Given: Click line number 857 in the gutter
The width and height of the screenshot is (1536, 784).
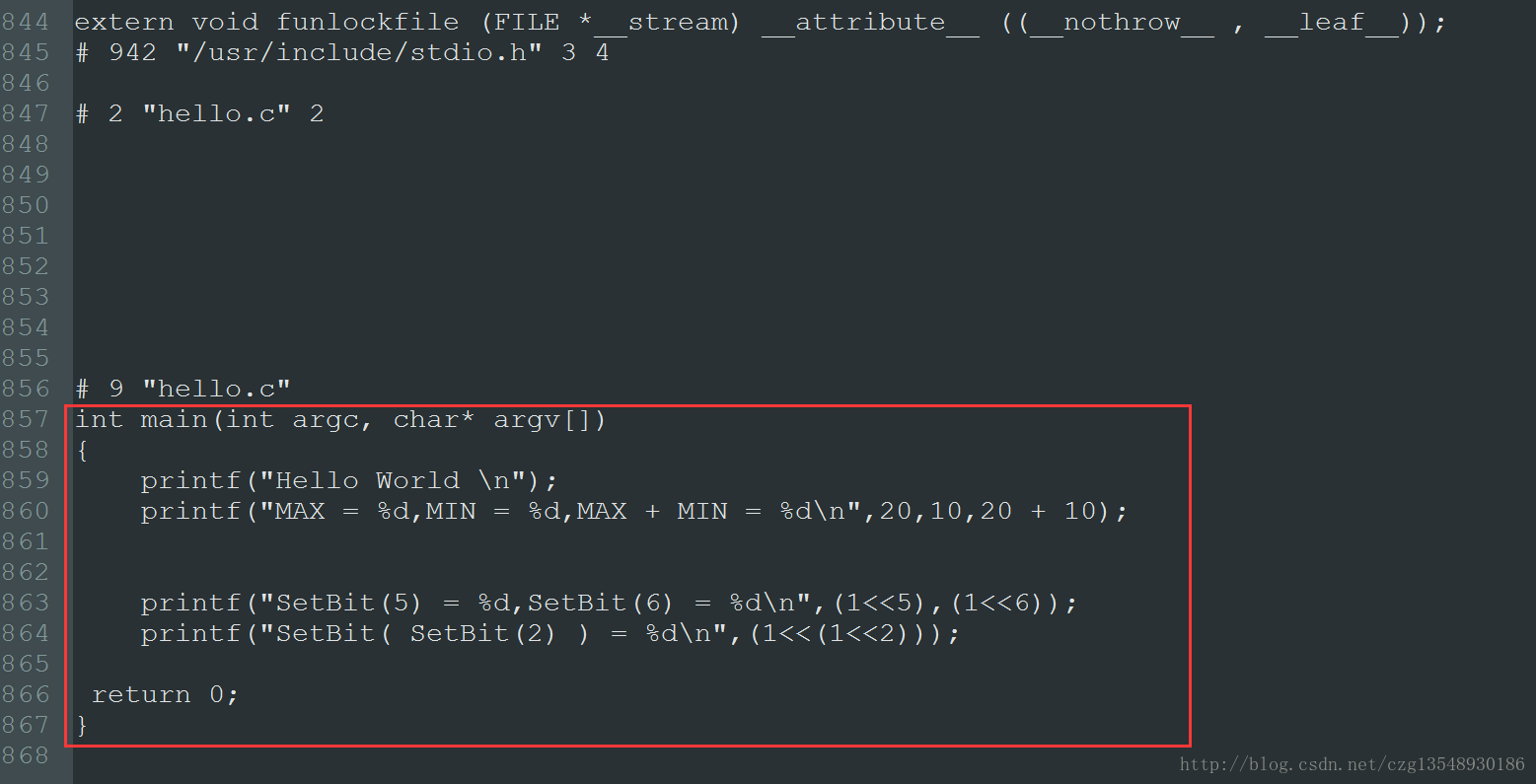Looking at the screenshot, I should [x=26, y=419].
